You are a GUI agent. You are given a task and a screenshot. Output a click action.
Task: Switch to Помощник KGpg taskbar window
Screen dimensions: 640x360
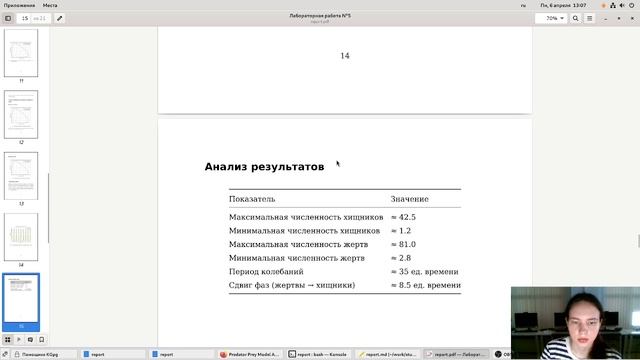(x=44, y=354)
